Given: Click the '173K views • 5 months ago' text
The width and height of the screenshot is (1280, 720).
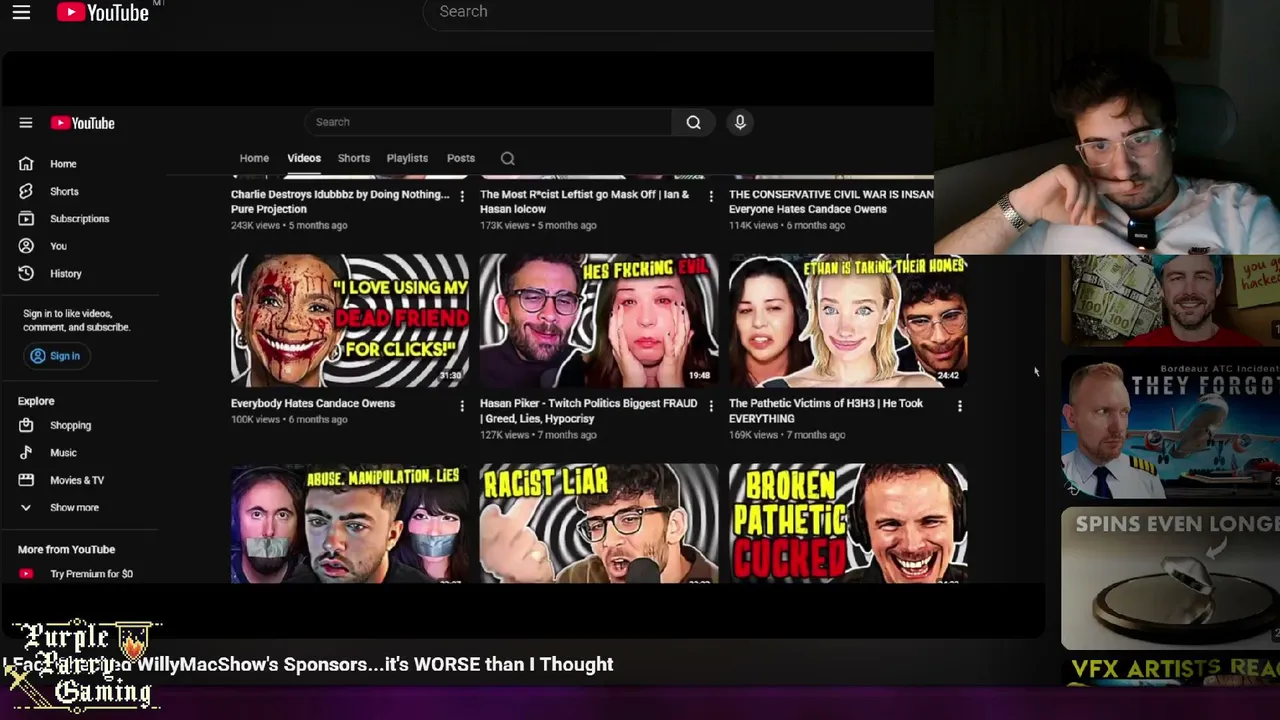Looking at the screenshot, I should (x=538, y=226).
